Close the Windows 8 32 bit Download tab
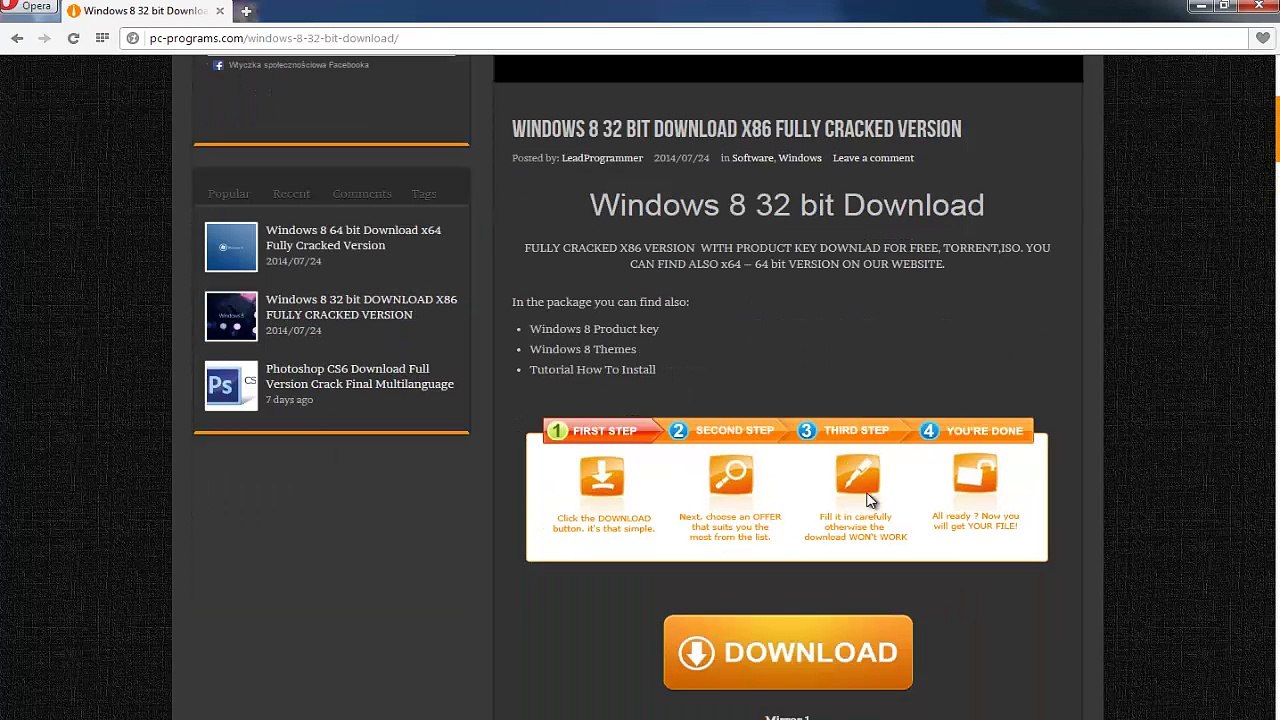This screenshot has width=1280, height=720. point(220,11)
